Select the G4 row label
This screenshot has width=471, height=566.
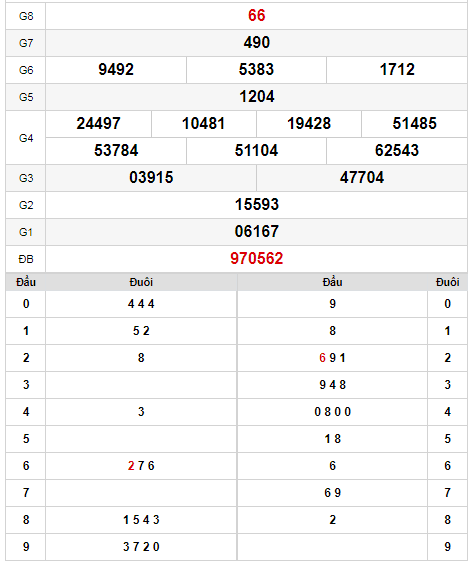coord(26,138)
